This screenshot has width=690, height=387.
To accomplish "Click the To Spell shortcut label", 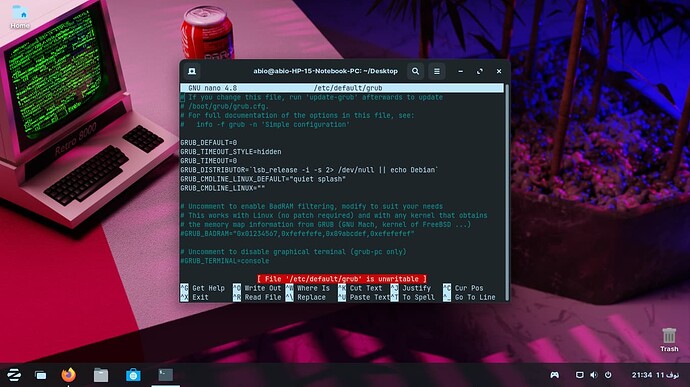I will pyautogui.click(x=418, y=298).
